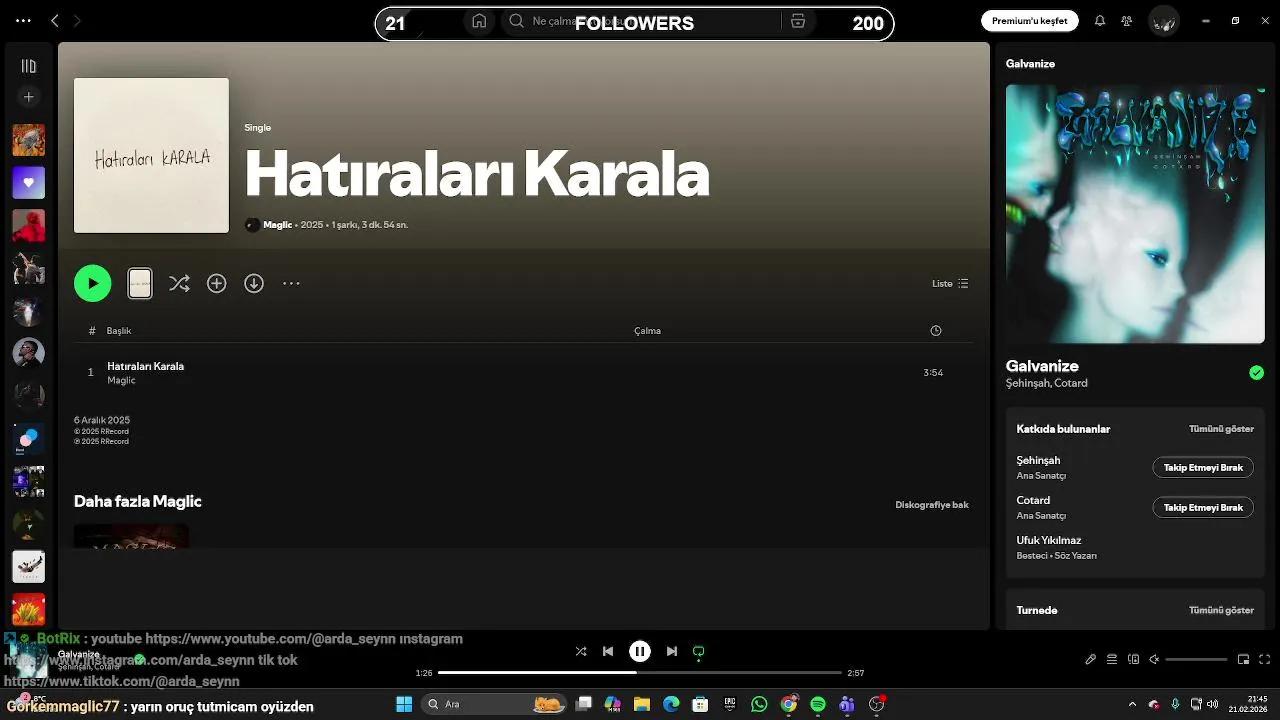Viewport: 1280px width, 720px height.
Task: Open Maglic artist link in album header
Action: (x=277, y=225)
